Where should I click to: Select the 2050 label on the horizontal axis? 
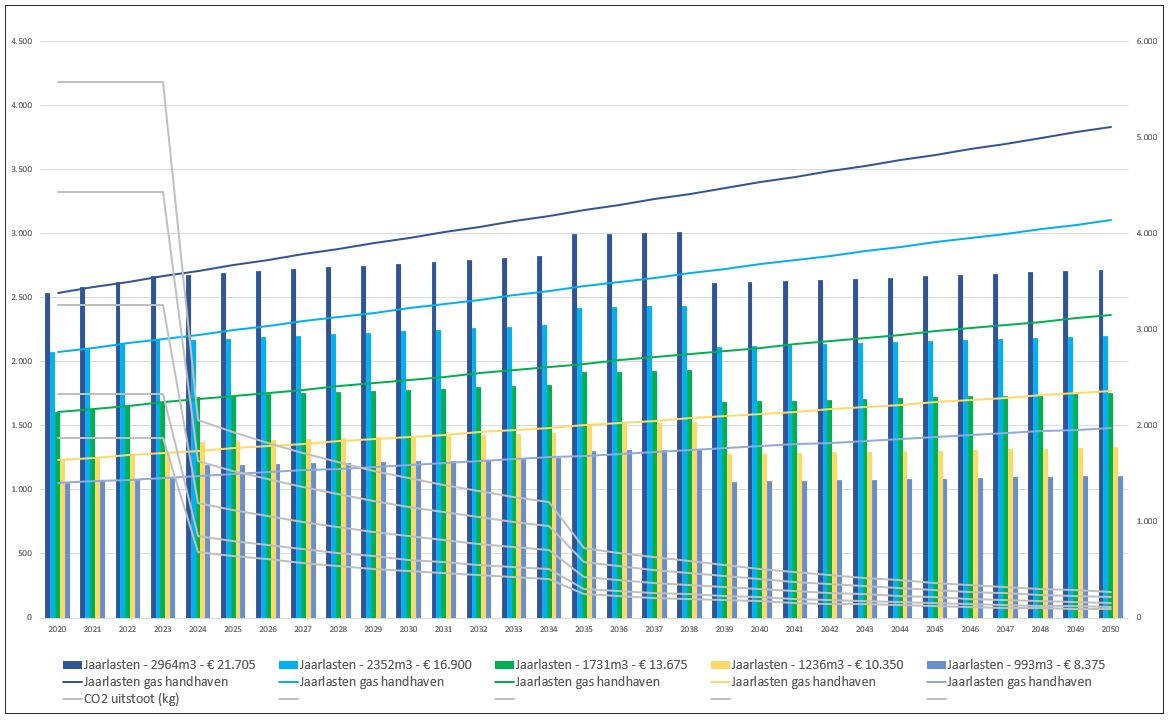[1110, 629]
